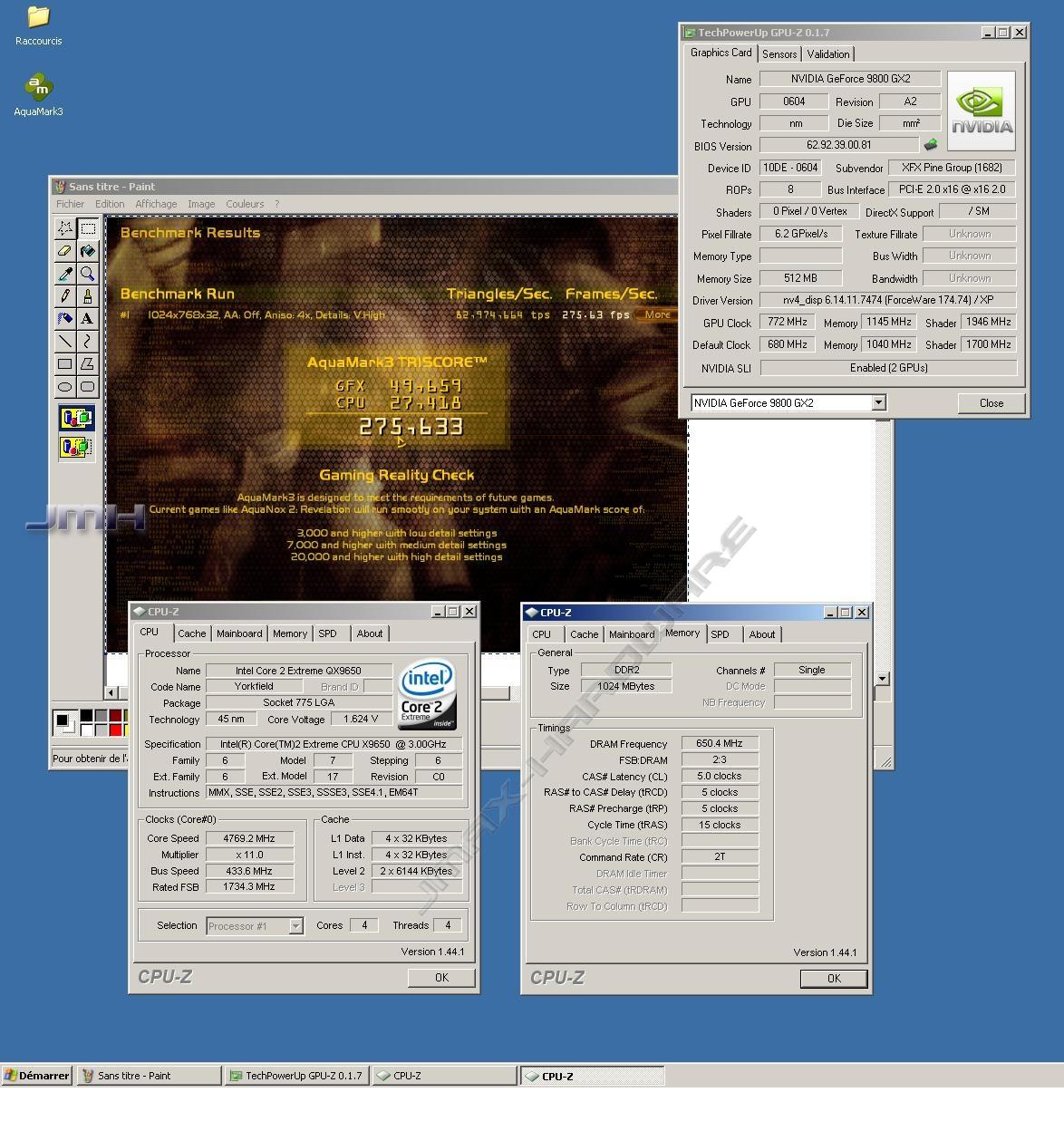Click the foreground/background color indicator box
This screenshot has width=1064, height=1131.
65,722
